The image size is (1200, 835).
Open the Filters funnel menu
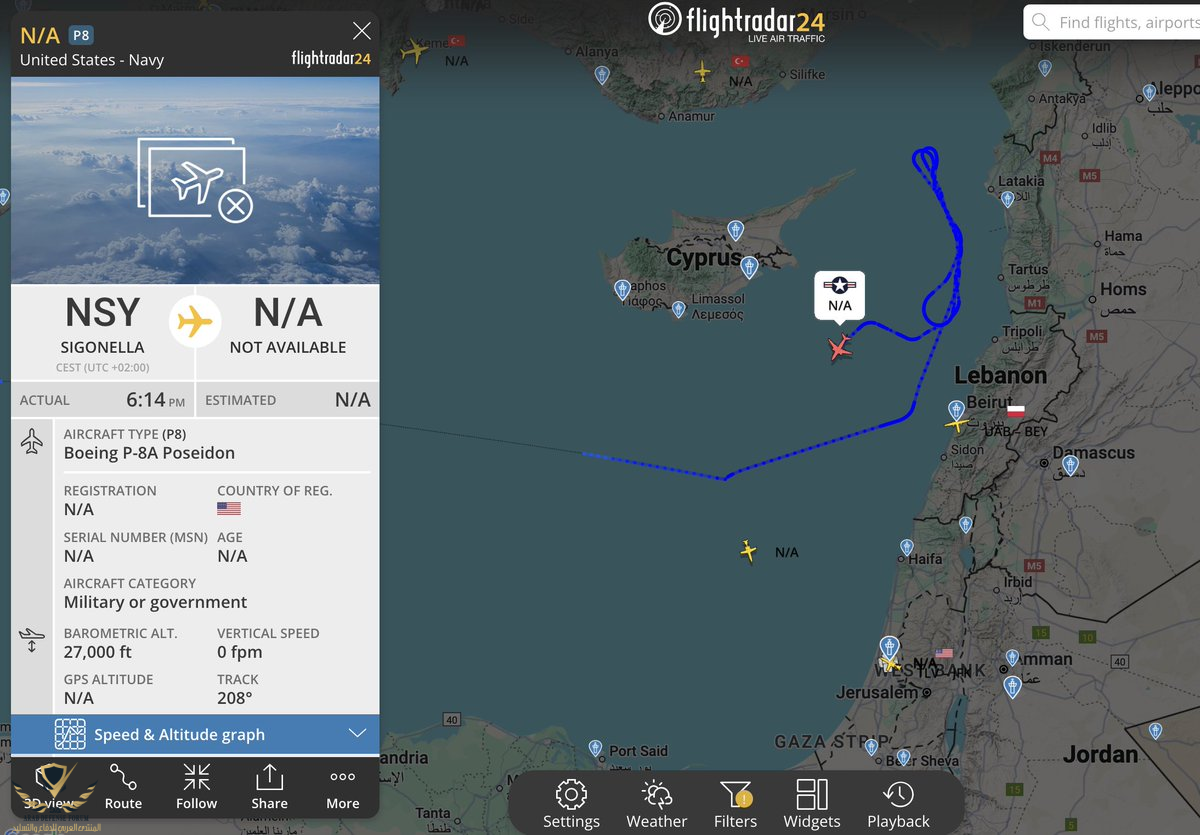(735, 804)
